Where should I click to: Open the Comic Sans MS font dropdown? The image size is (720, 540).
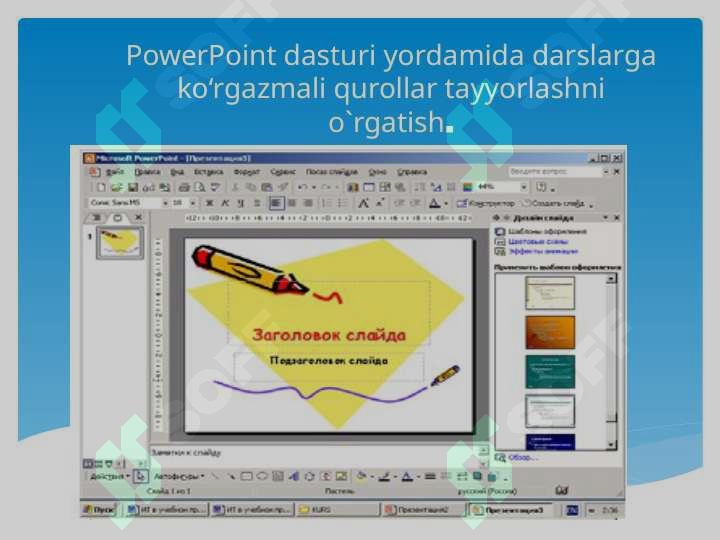pos(165,202)
